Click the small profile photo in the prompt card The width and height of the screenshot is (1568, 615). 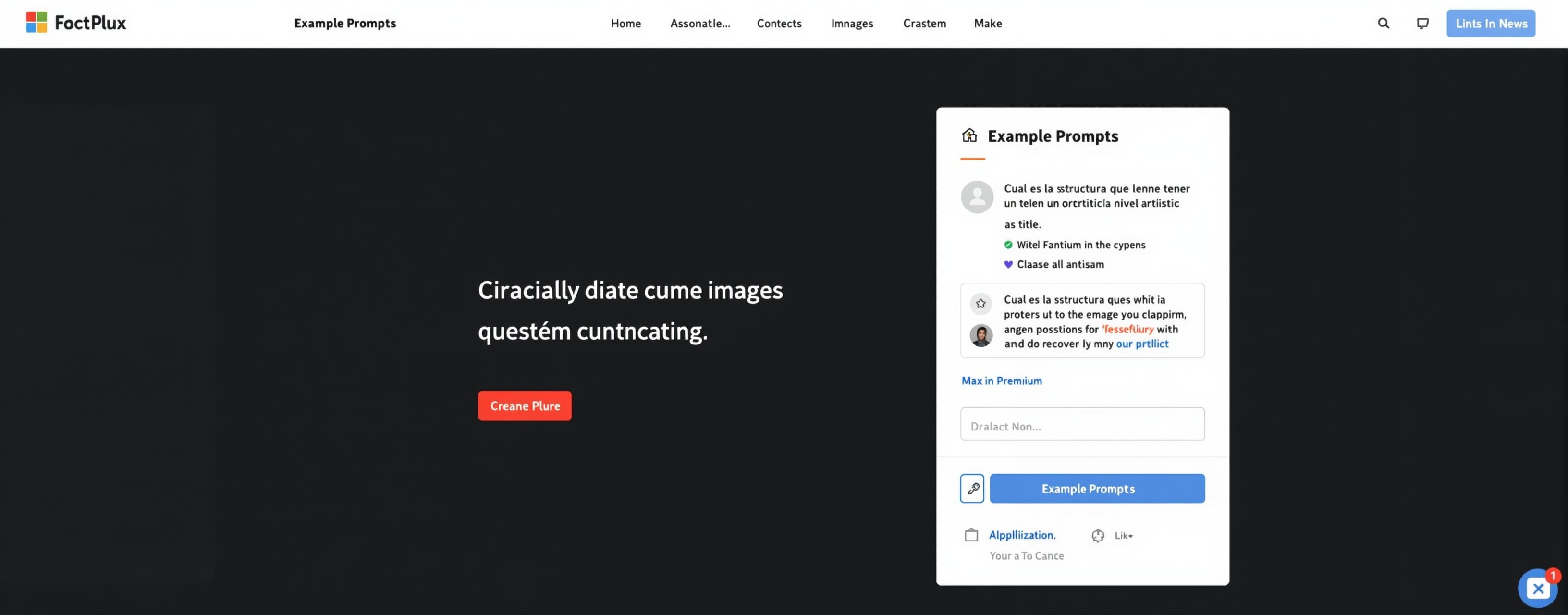click(980, 335)
